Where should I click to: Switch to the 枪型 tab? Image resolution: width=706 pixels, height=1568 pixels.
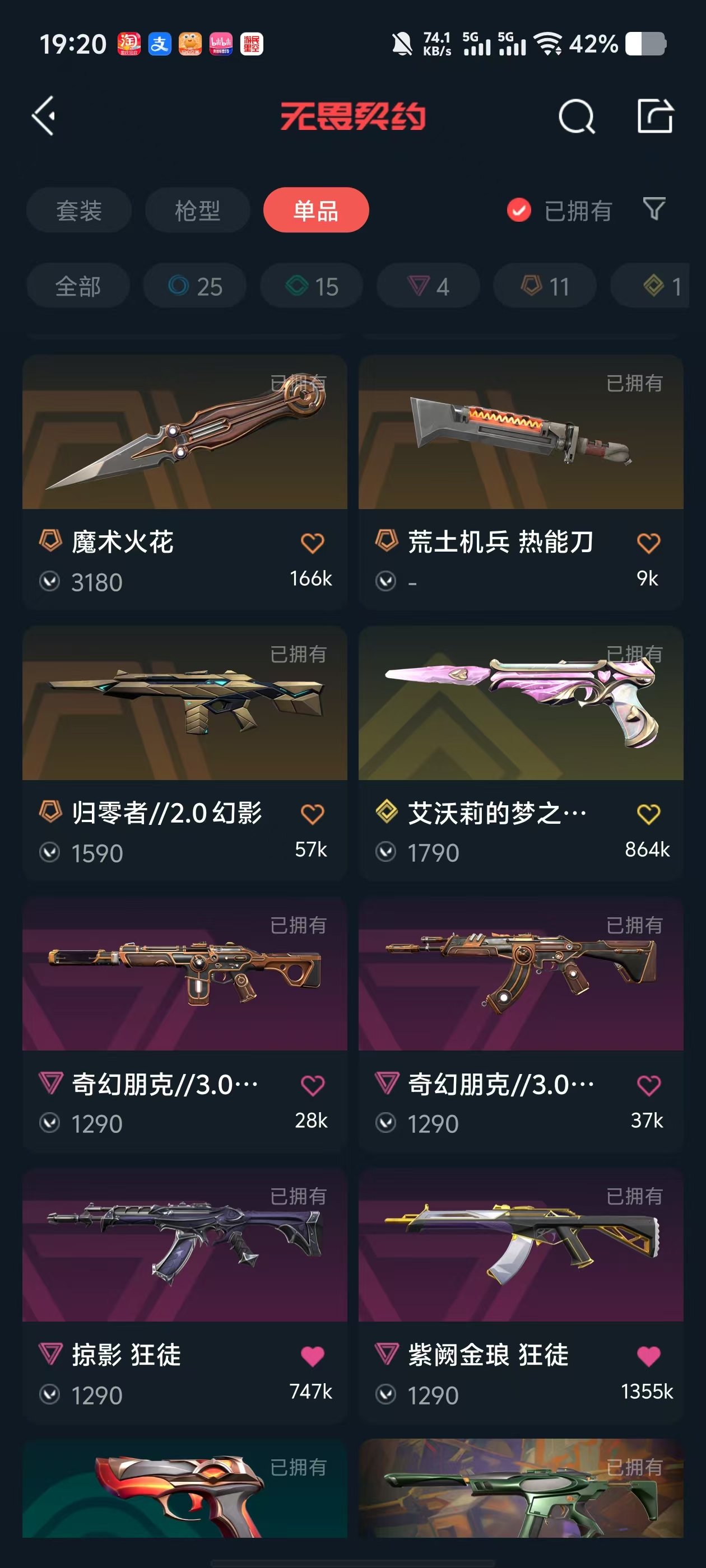[x=197, y=210]
